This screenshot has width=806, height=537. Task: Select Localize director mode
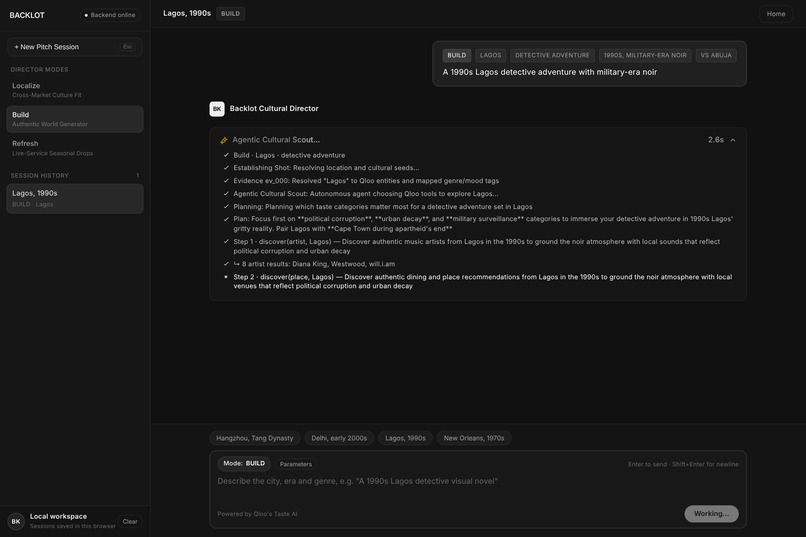tap(75, 90)
